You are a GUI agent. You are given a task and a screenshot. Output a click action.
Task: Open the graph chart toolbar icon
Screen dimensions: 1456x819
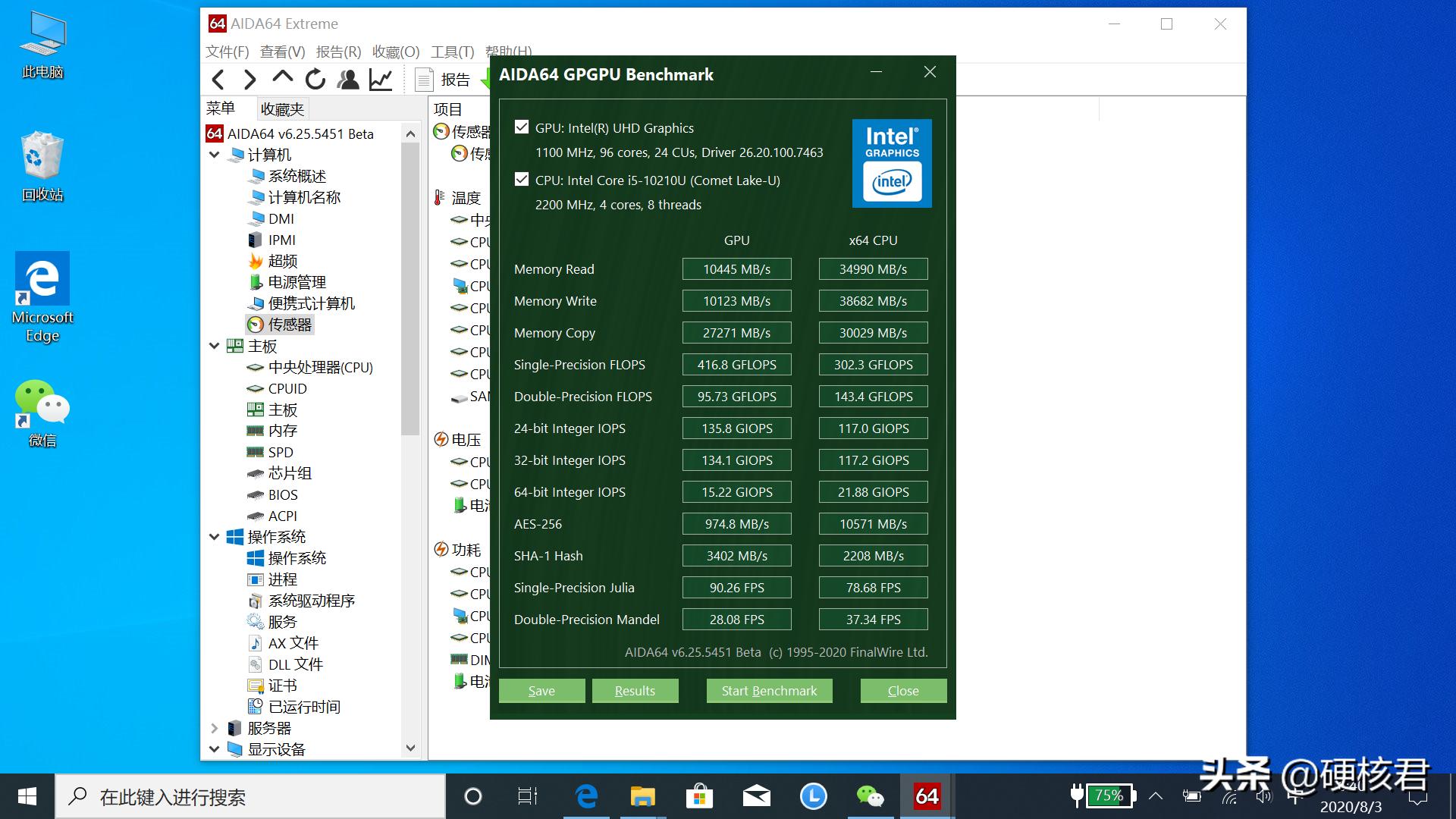click(381, 79)
